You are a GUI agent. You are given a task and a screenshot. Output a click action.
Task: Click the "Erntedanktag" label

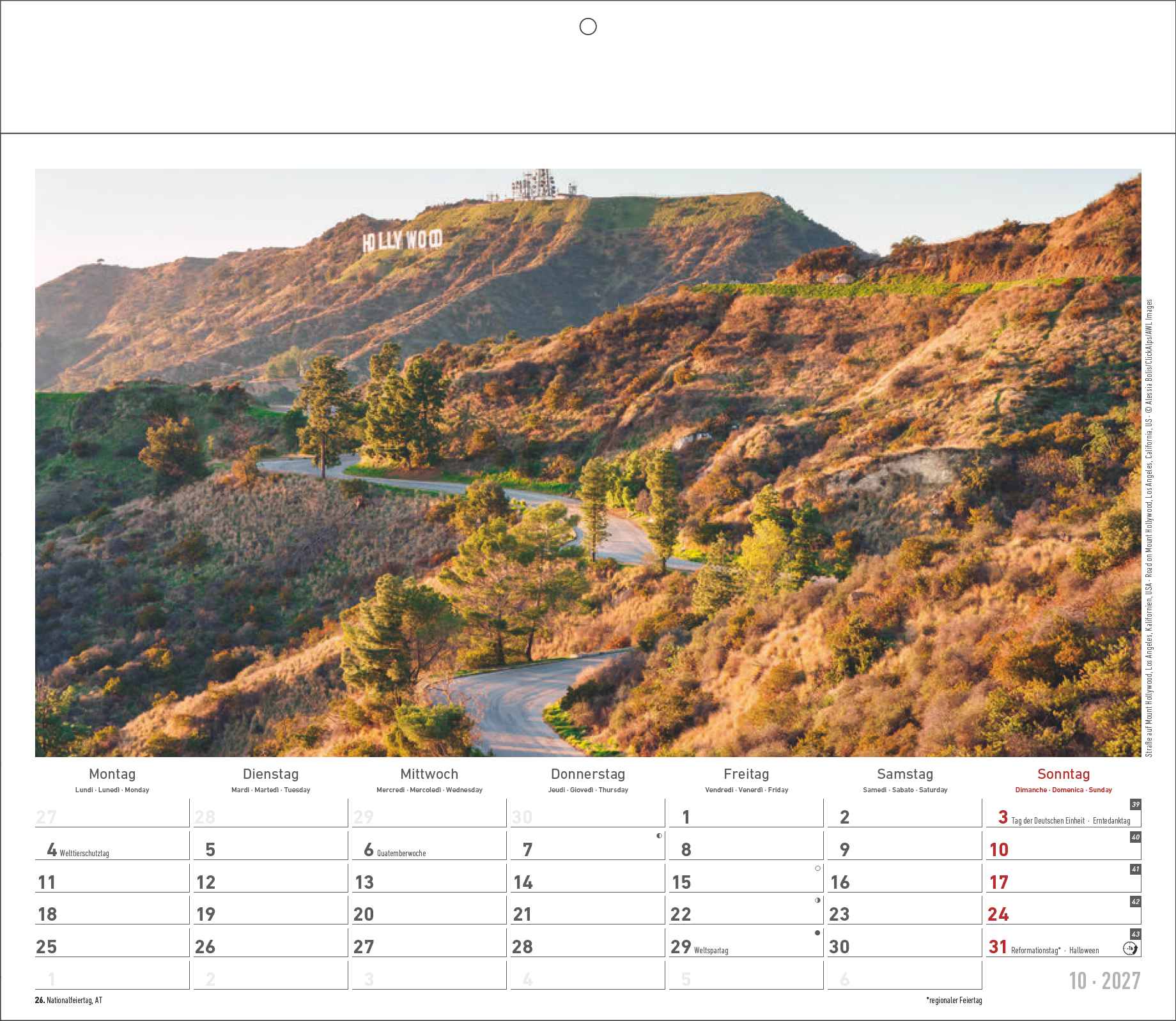tap(1112, 821)
